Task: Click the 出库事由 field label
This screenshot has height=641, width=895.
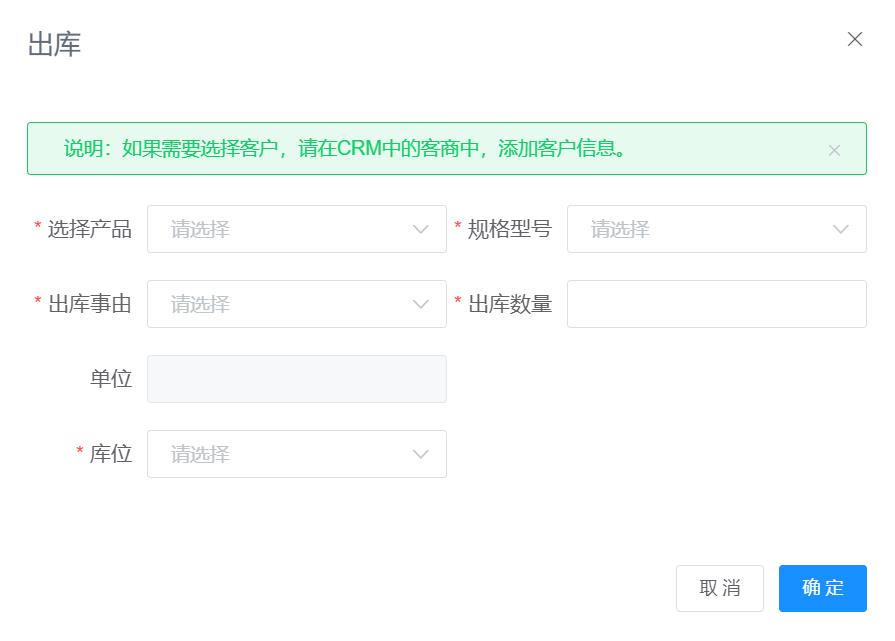Action: pos(90,304)
